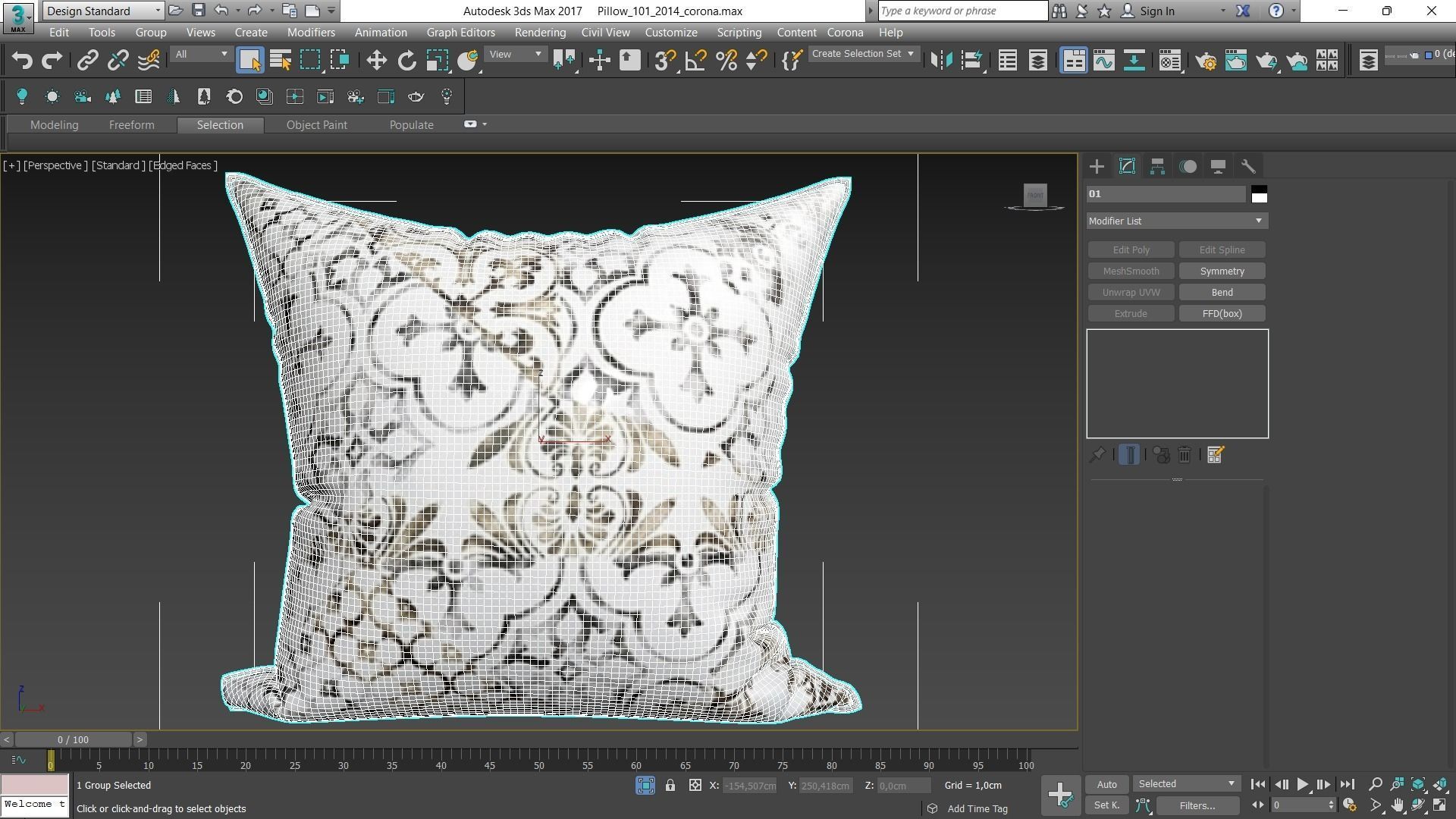Open the Modifiers menu

tap(311, 33)
